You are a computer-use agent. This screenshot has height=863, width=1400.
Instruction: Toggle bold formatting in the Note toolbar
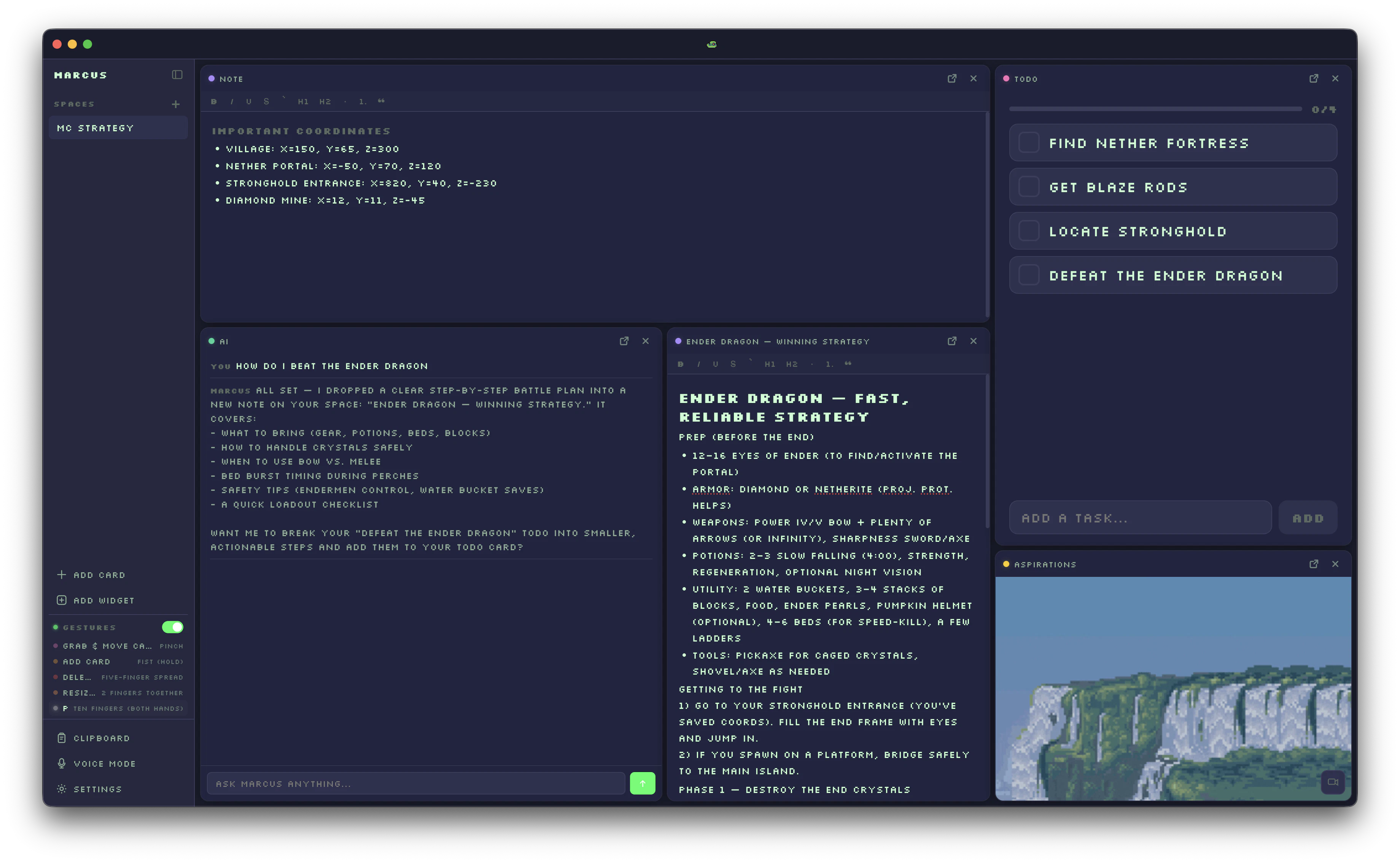213,101
